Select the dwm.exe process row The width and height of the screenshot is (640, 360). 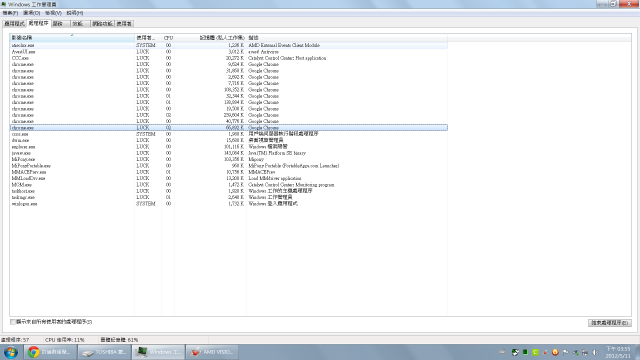tap(229, 140)
